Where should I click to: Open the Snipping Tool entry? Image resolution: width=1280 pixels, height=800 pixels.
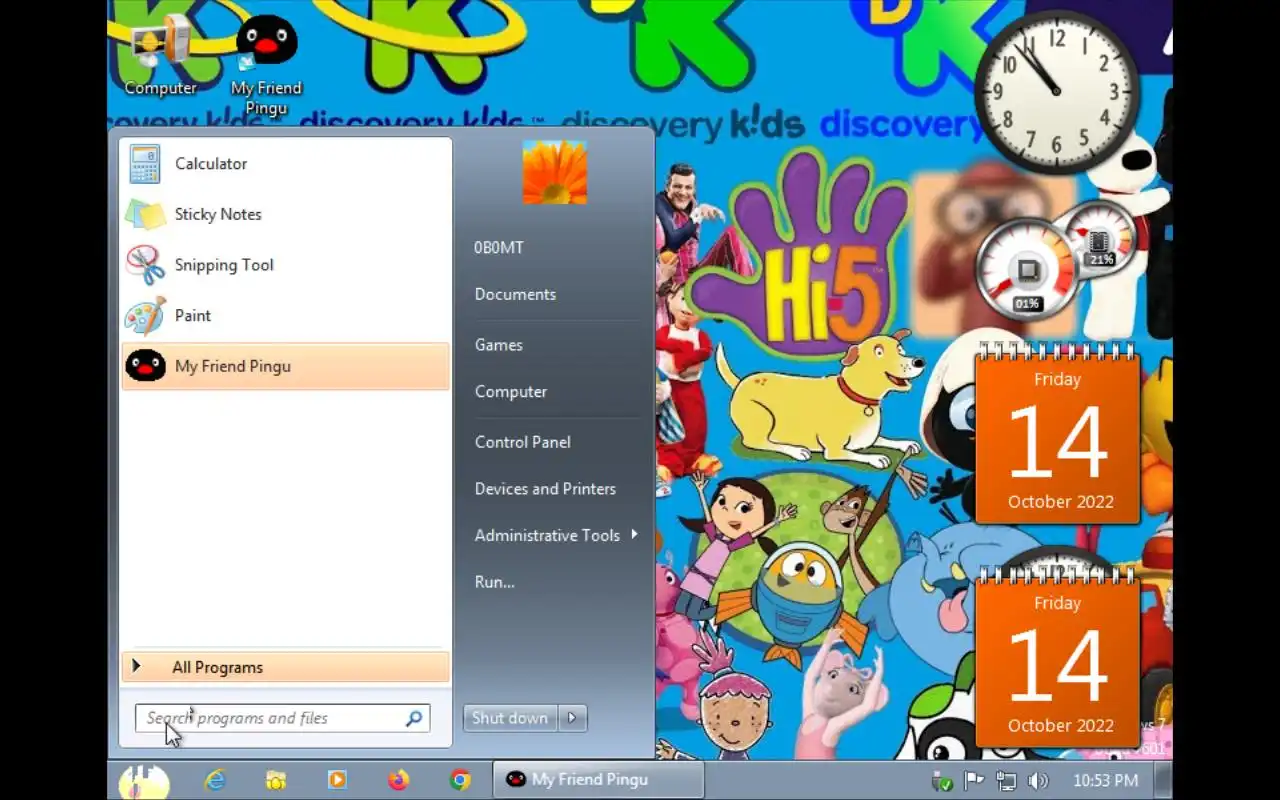point(285,265)
